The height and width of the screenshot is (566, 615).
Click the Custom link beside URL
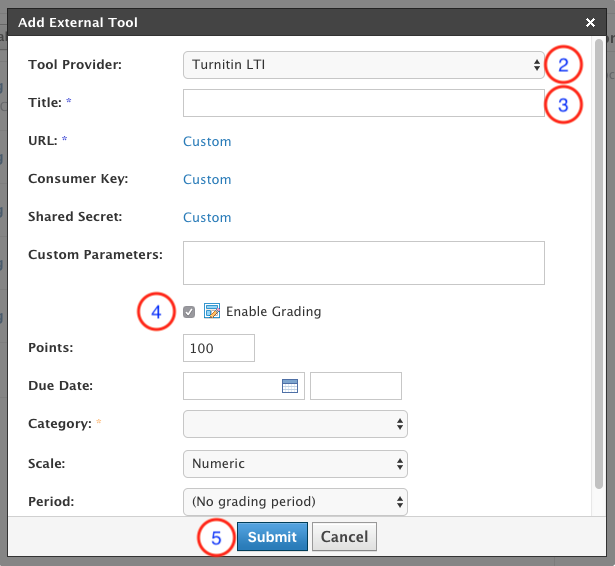point(207,142)
